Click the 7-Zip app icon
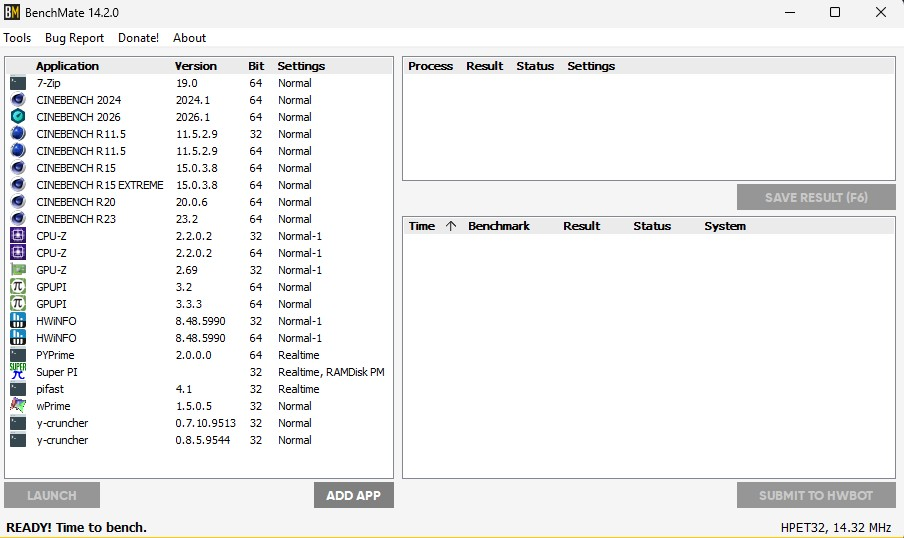The width and height of the screenshot is (904, 538). coord(18,83)
